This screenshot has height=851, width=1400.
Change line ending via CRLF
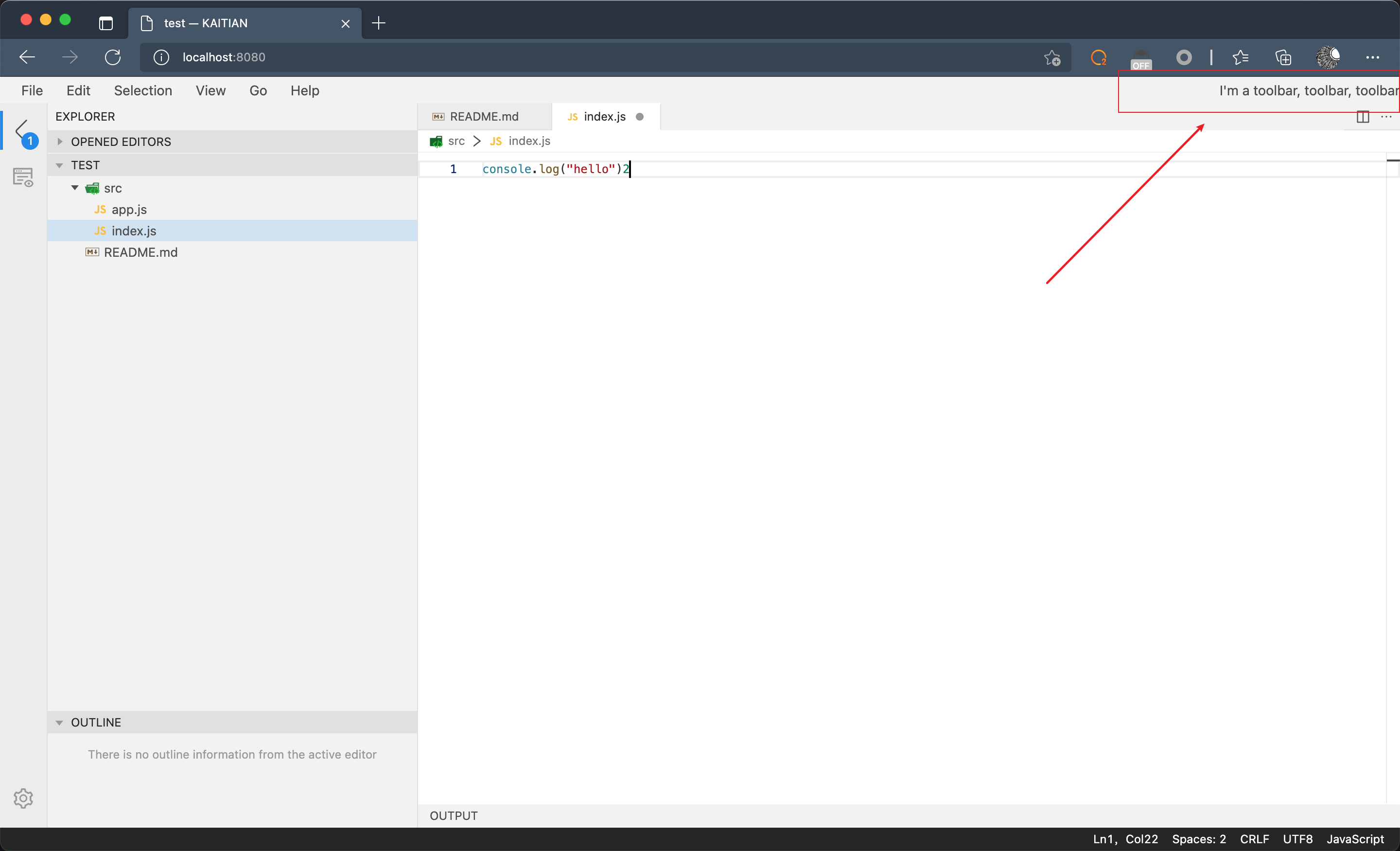coord(1255,839)
